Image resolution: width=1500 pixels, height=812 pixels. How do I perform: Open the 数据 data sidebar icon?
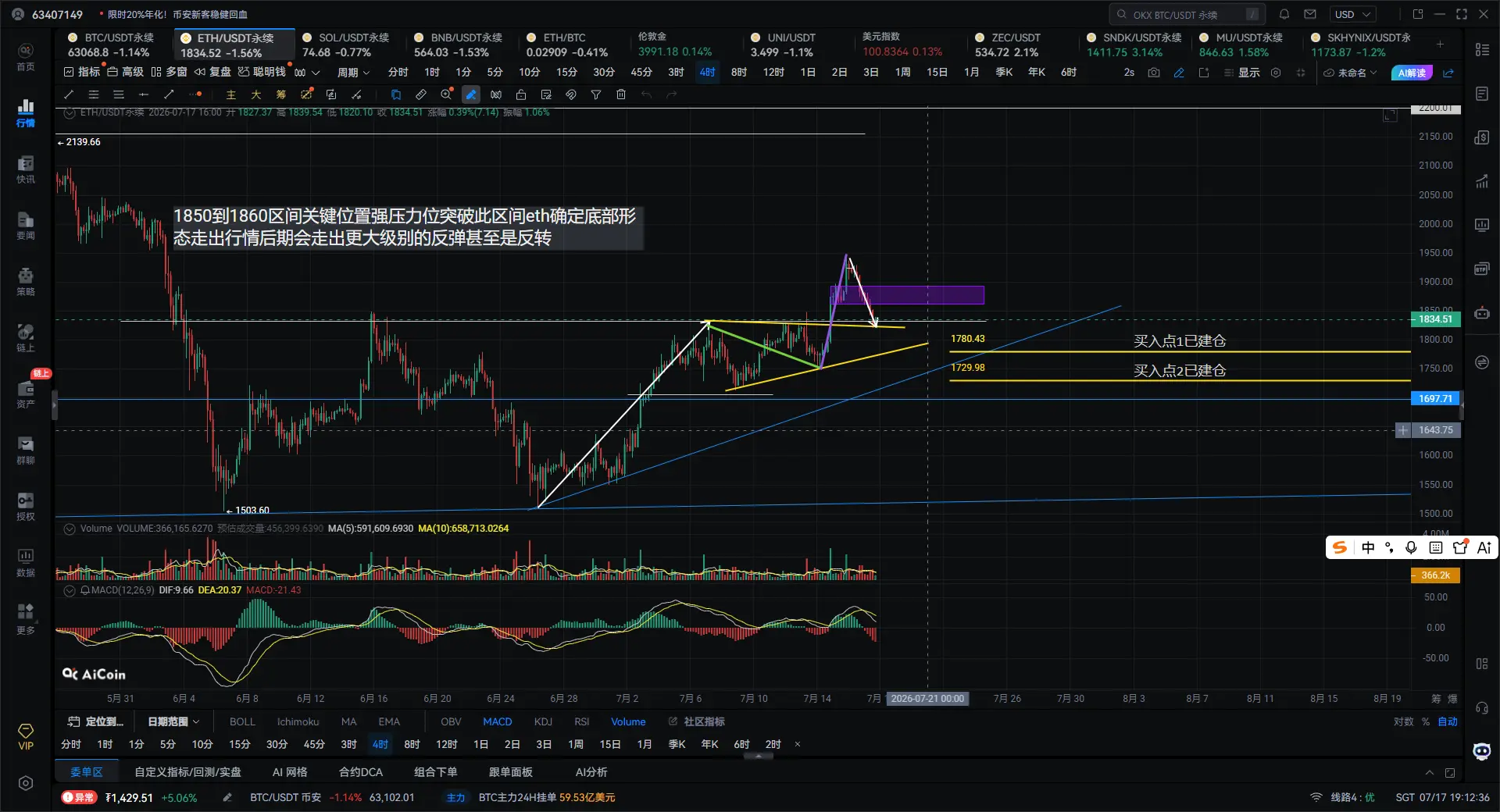[x=26, y=563]
